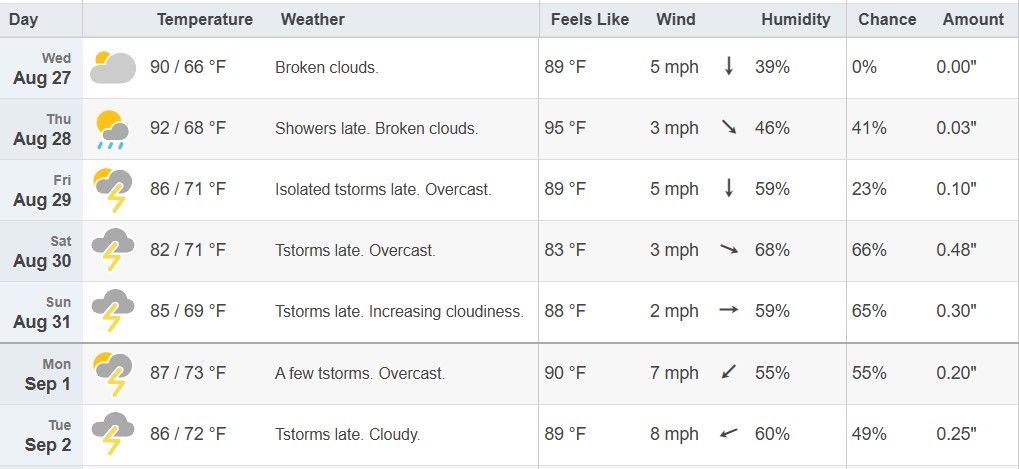Click the 0.48" precipitation amount

click(956, 250)
